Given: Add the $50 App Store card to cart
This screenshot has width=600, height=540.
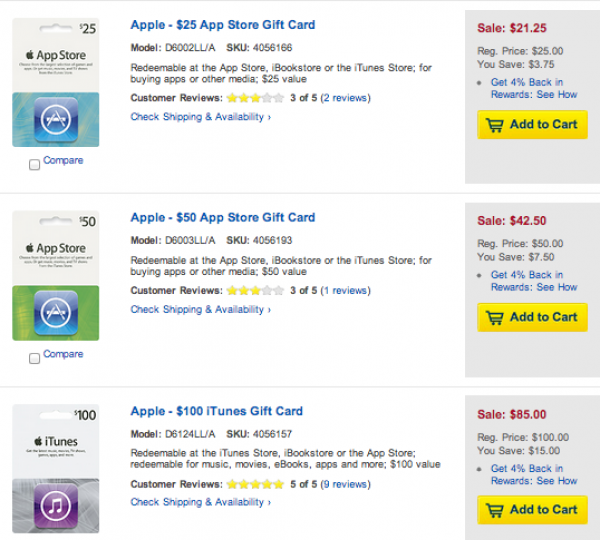Looking at the screenshot, I should tap(532, 317).
